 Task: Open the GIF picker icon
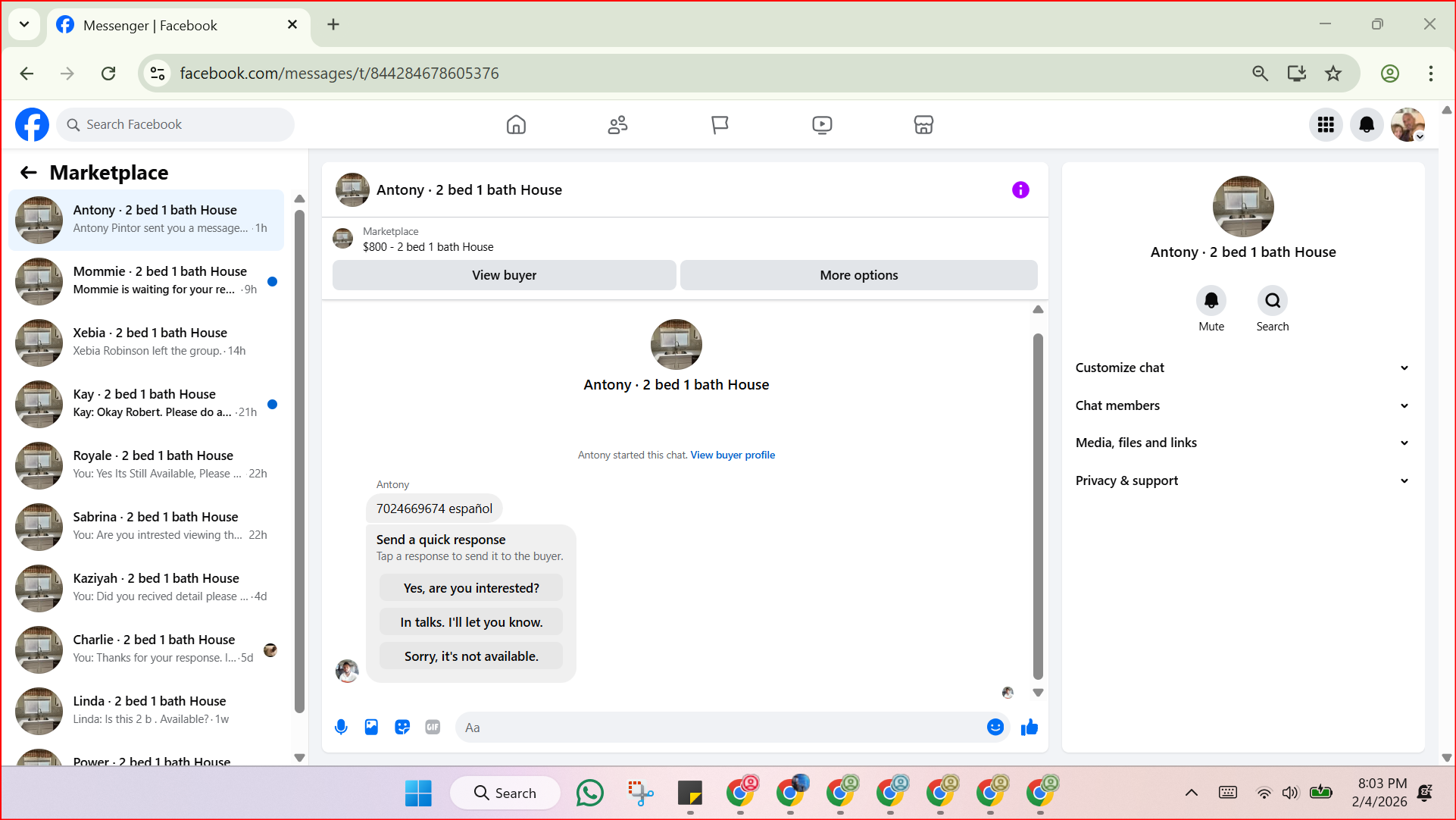tap(433, 728)
